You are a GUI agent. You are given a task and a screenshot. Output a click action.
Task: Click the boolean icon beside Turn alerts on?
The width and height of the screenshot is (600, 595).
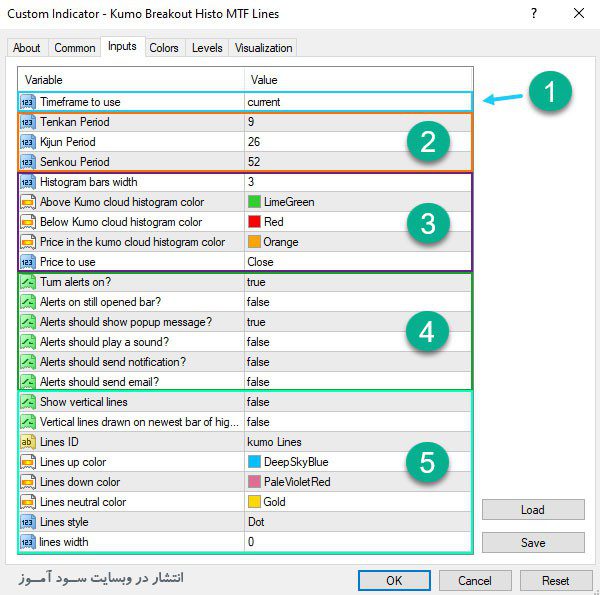[x=28, y=282]
